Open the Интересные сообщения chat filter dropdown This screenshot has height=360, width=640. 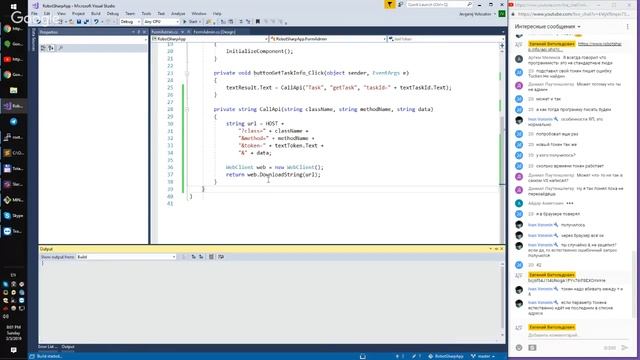pos(547,27)
